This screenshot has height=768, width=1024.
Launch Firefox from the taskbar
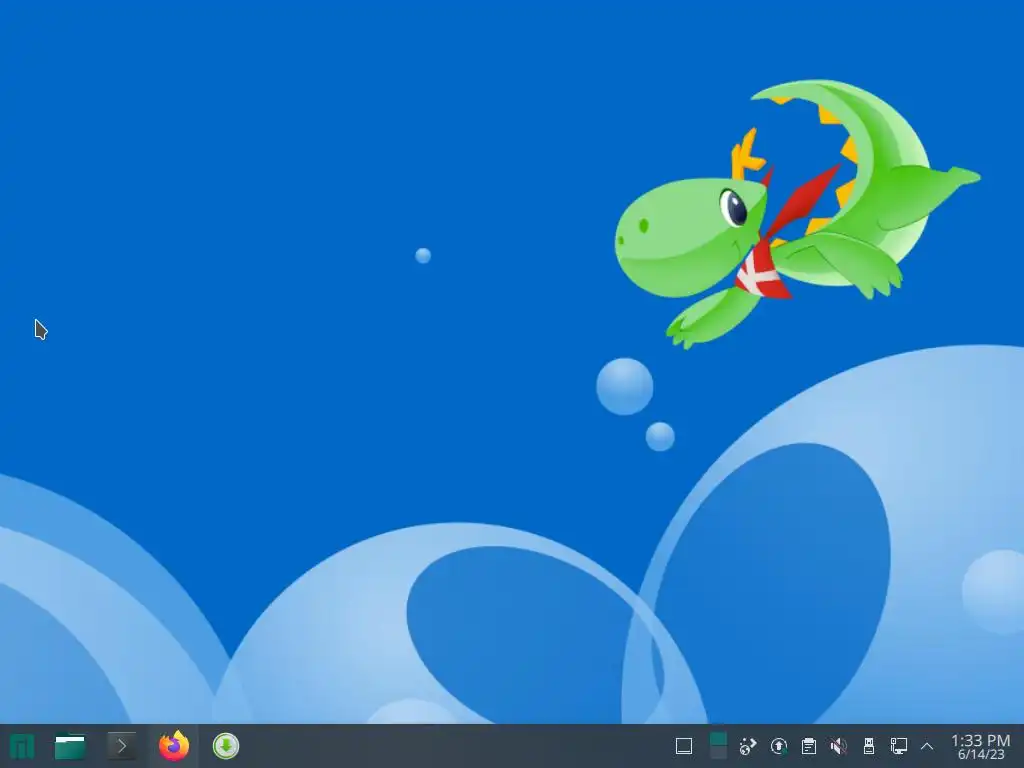[174, 746]
